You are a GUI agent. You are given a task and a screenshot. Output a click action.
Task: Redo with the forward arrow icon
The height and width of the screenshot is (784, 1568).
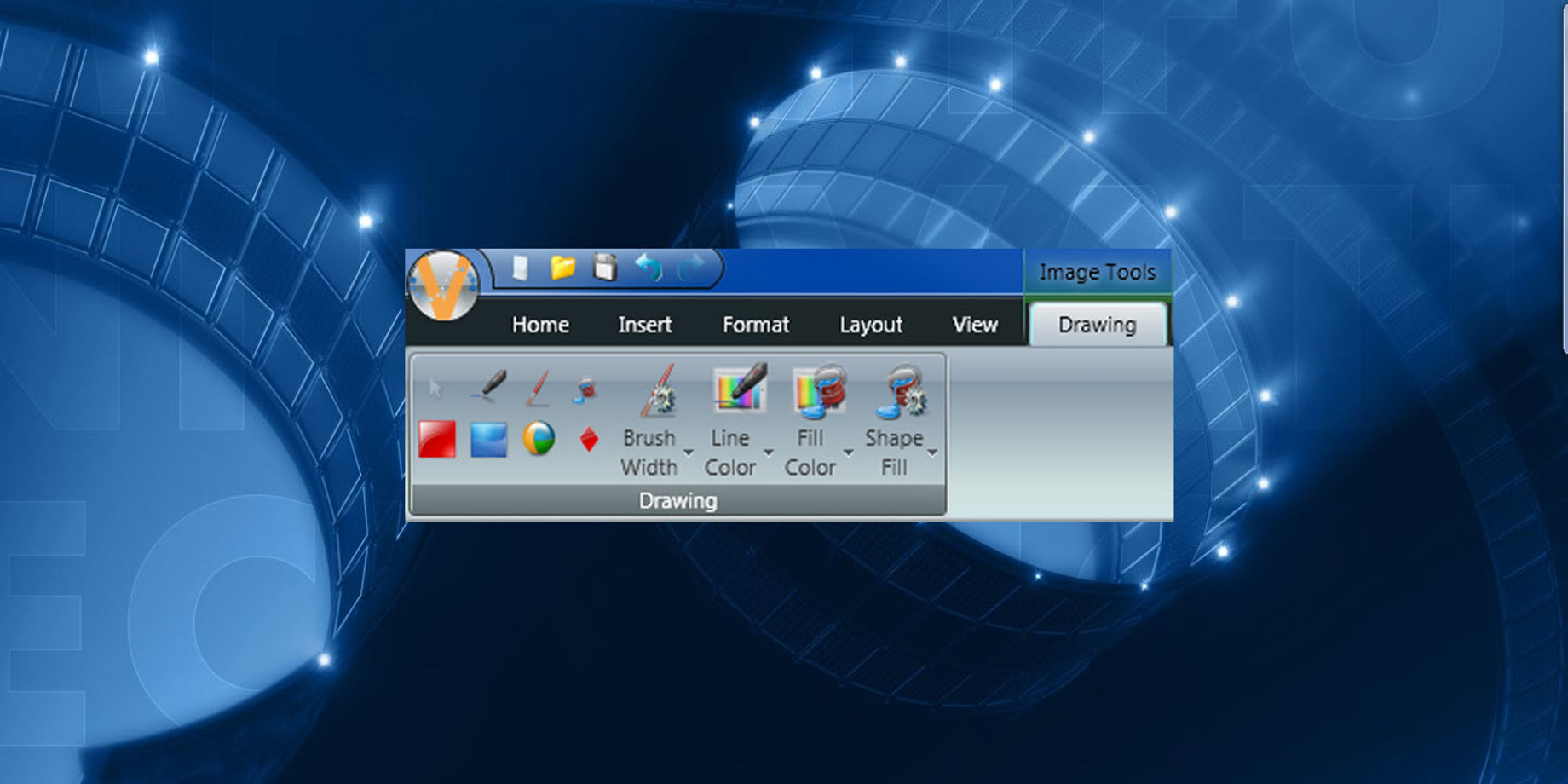pyautogui.click(x=690, y=268)
